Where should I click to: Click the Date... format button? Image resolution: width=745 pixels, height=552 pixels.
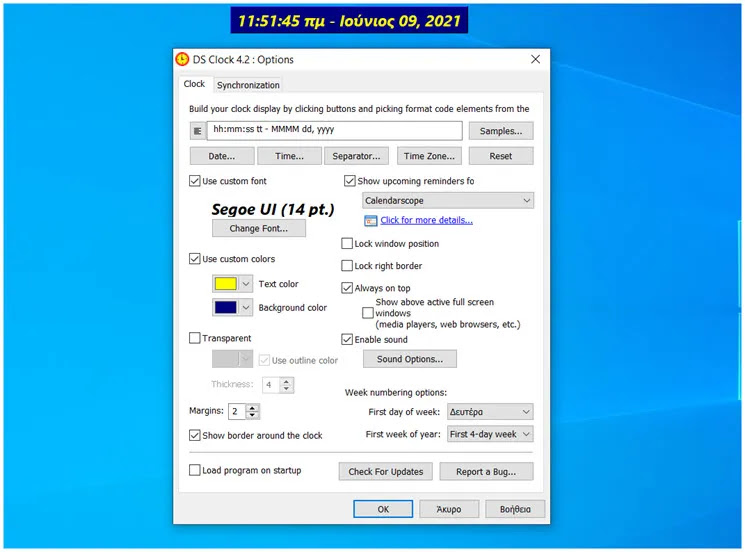coord(222,156)
